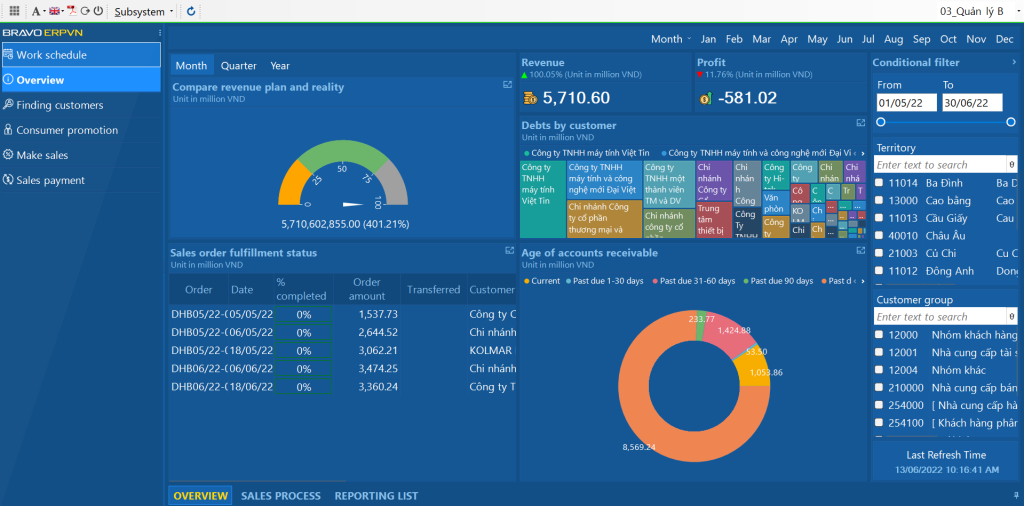Expand the Debts by customer chart
1024x506 pixels.
coord(861,123)
